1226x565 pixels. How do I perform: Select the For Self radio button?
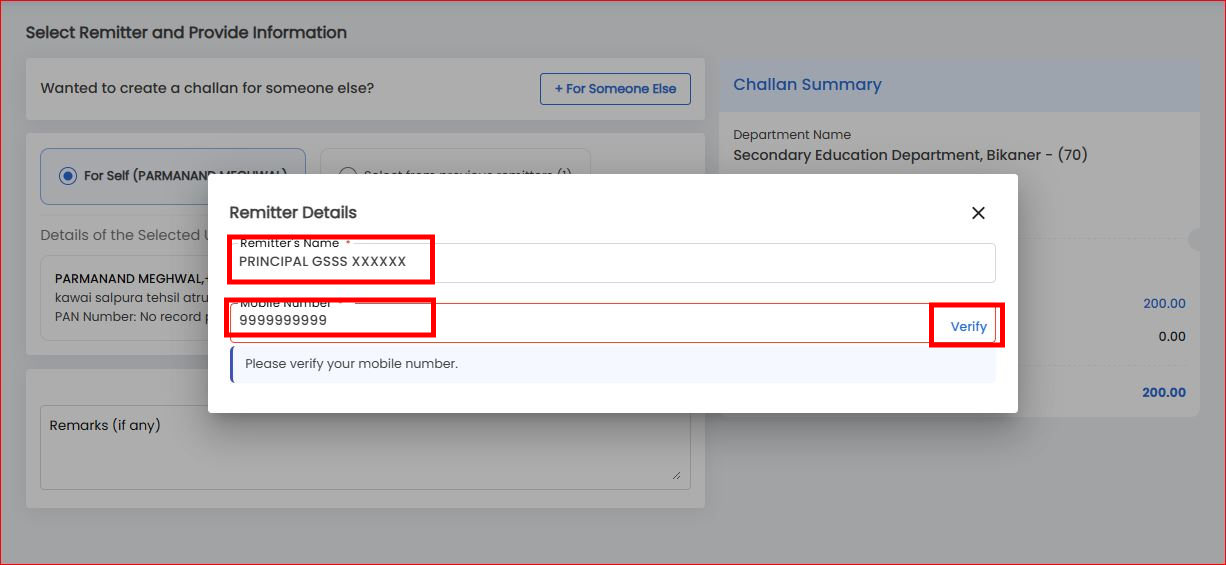click(x=68, y=176)
